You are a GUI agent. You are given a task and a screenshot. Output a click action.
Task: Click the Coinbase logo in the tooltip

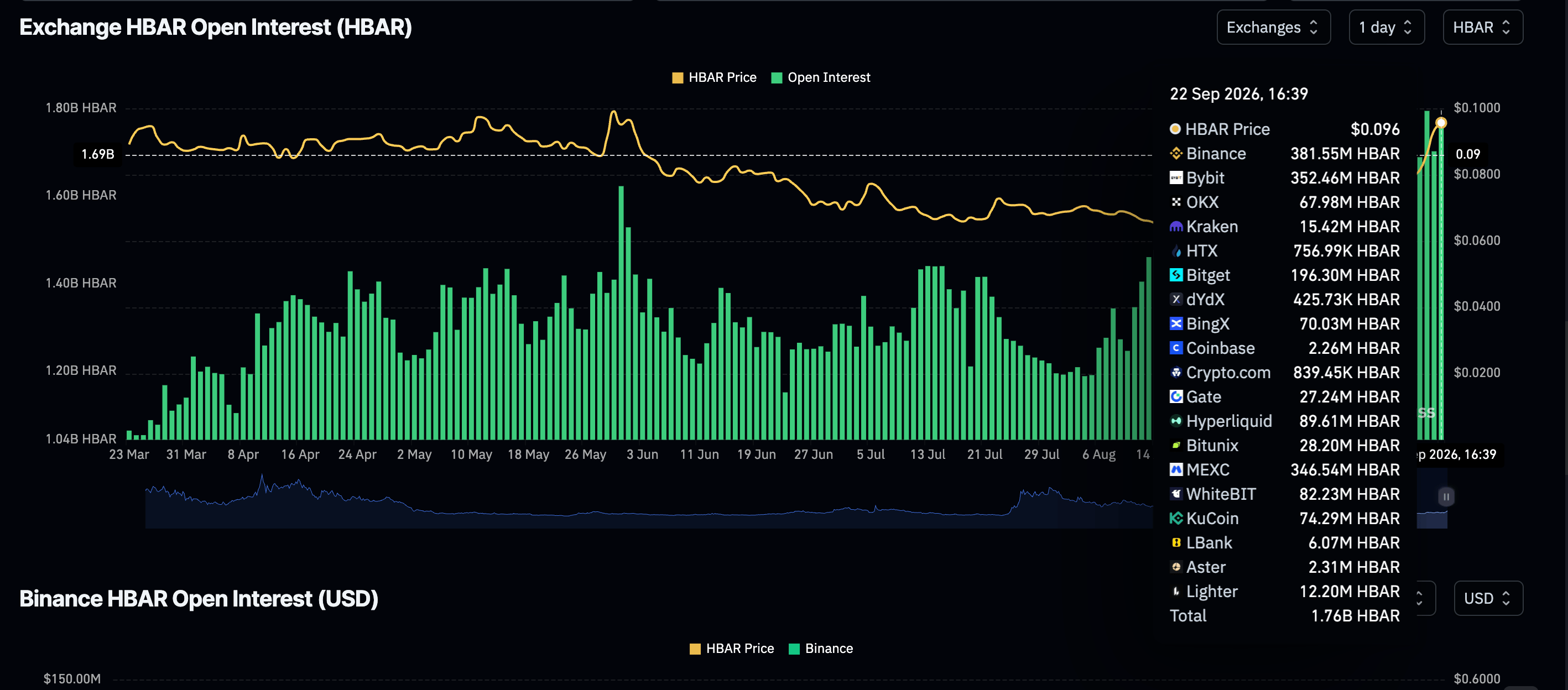(1176, 348)
